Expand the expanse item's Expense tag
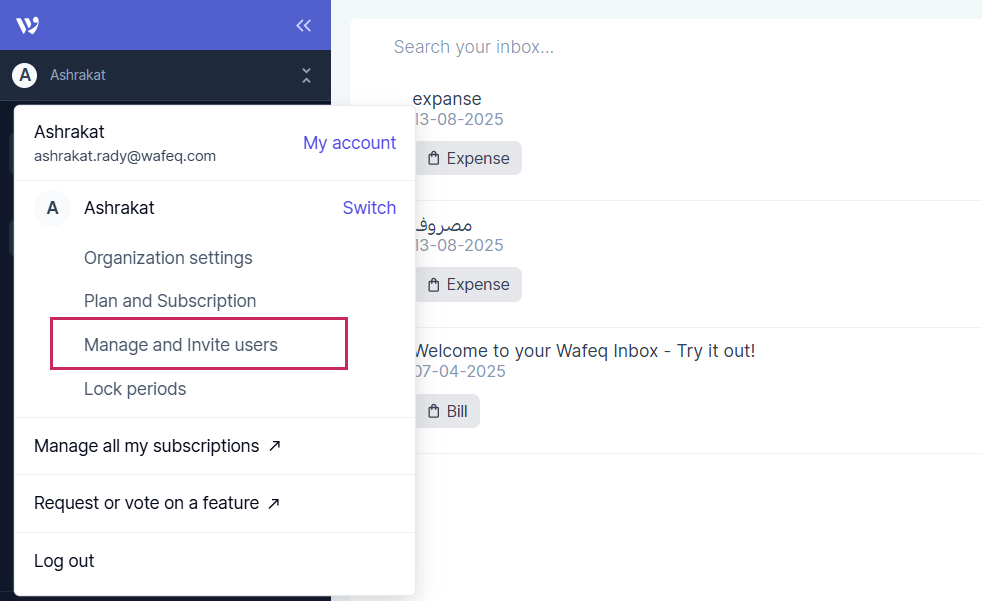Viewport: 982px width, 601px height. point(468,157)
